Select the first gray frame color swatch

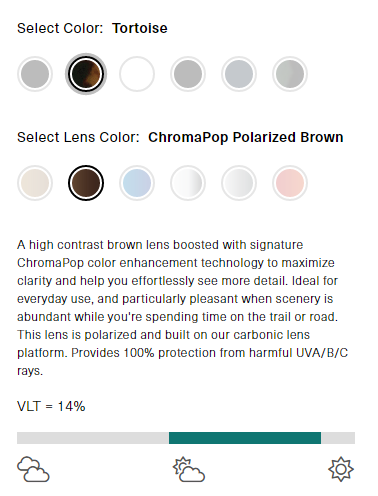click(x=35, y=74)
